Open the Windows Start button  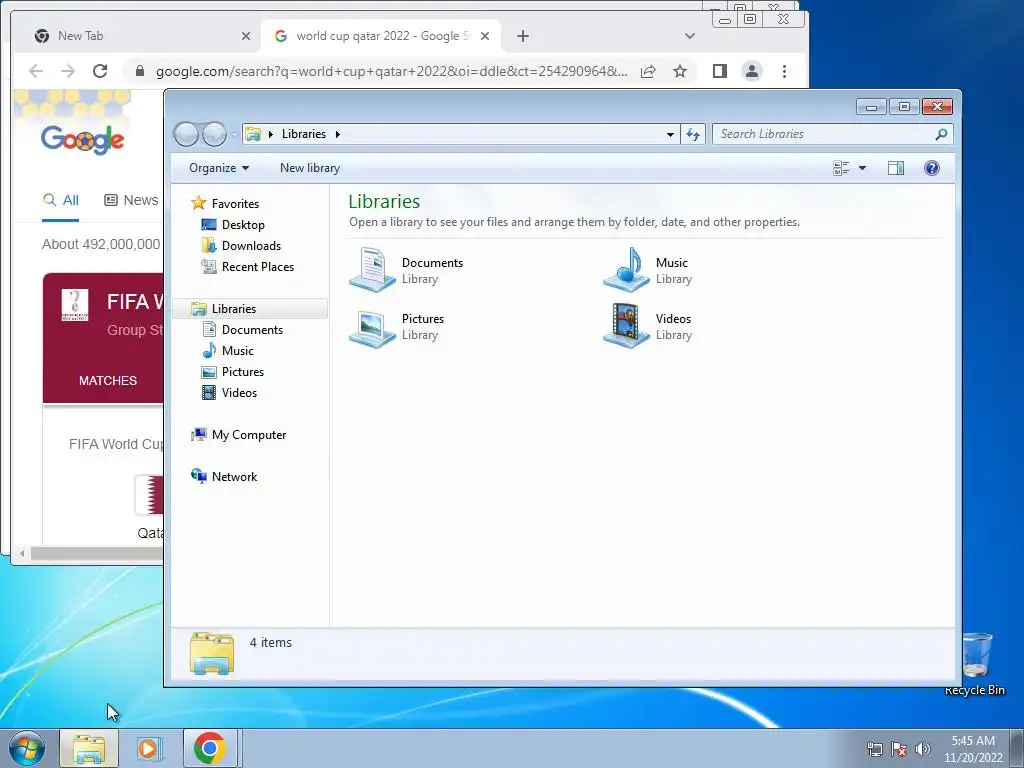27,748
